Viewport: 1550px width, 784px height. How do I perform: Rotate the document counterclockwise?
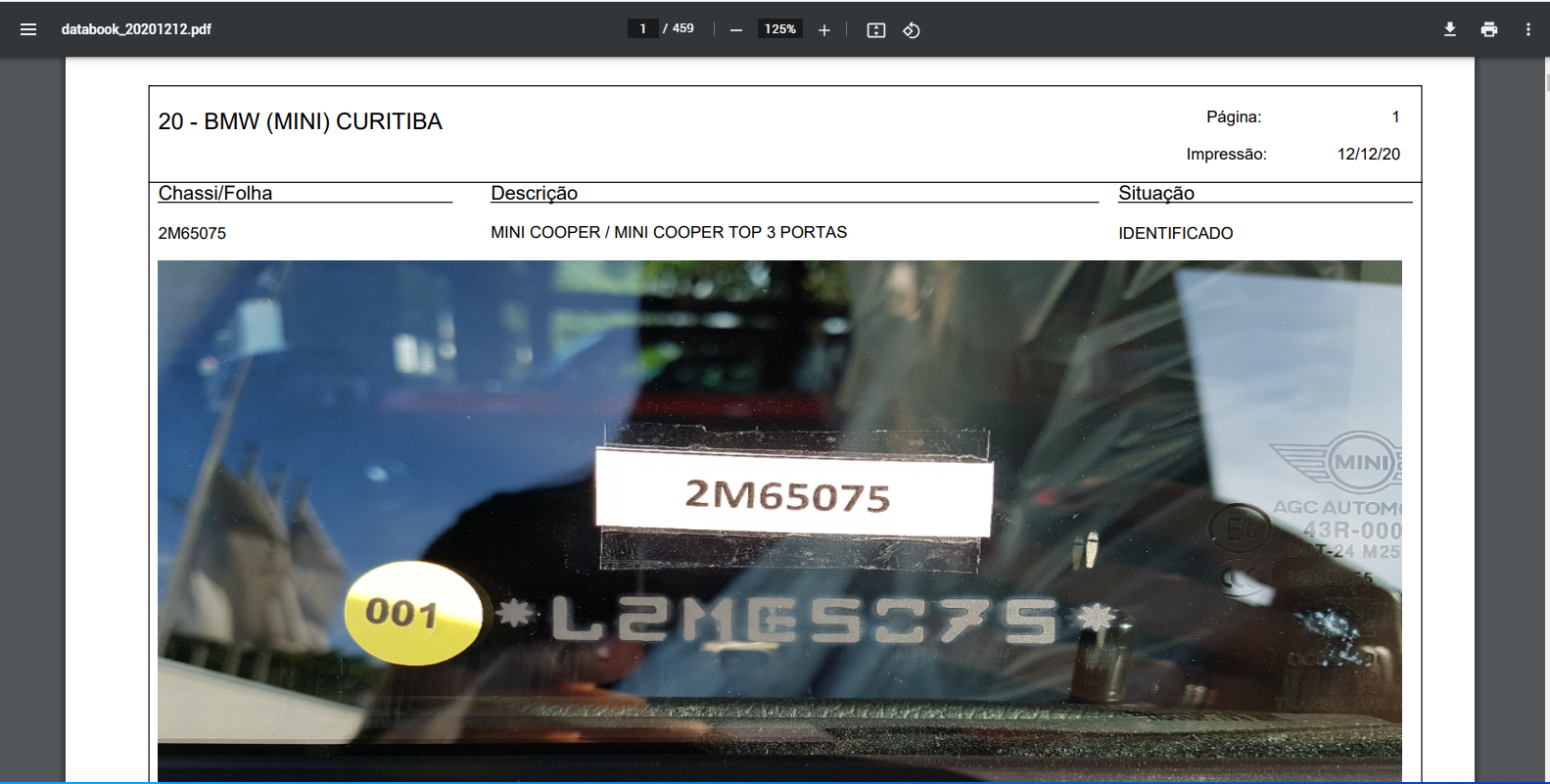point(912,30)
